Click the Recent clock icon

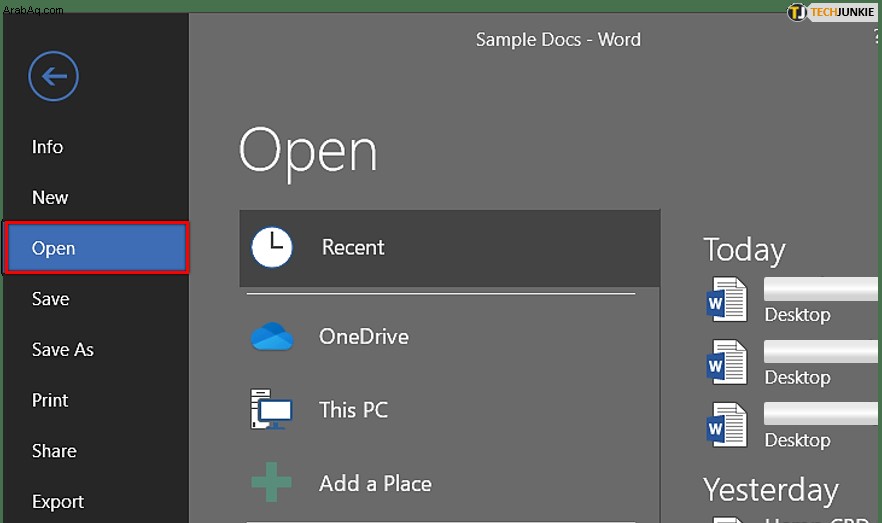pos(272,247)
